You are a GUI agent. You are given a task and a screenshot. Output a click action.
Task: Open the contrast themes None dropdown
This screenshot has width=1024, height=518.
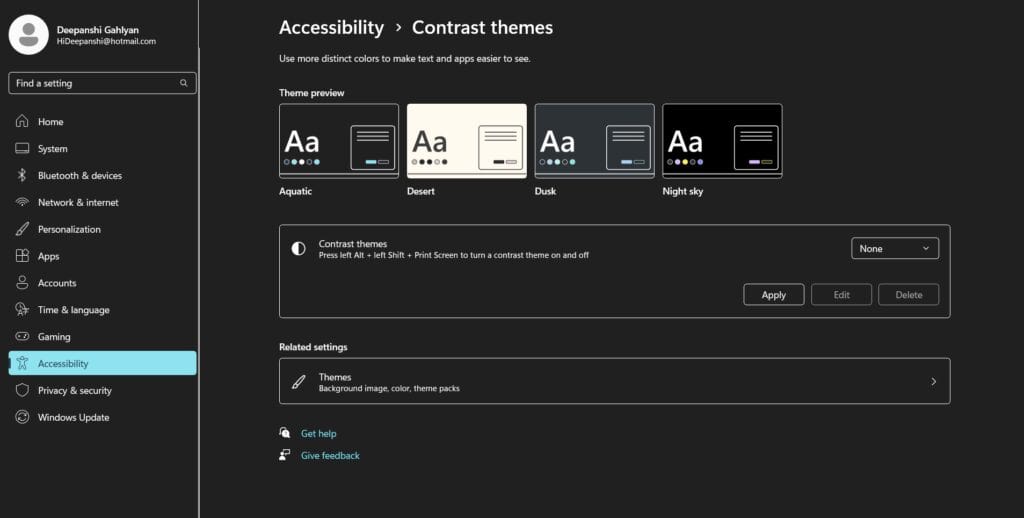894,249
